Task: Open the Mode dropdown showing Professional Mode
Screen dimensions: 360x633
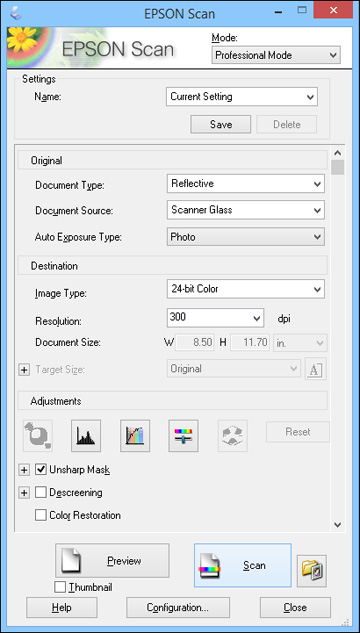Action: [x=276, y=55]
